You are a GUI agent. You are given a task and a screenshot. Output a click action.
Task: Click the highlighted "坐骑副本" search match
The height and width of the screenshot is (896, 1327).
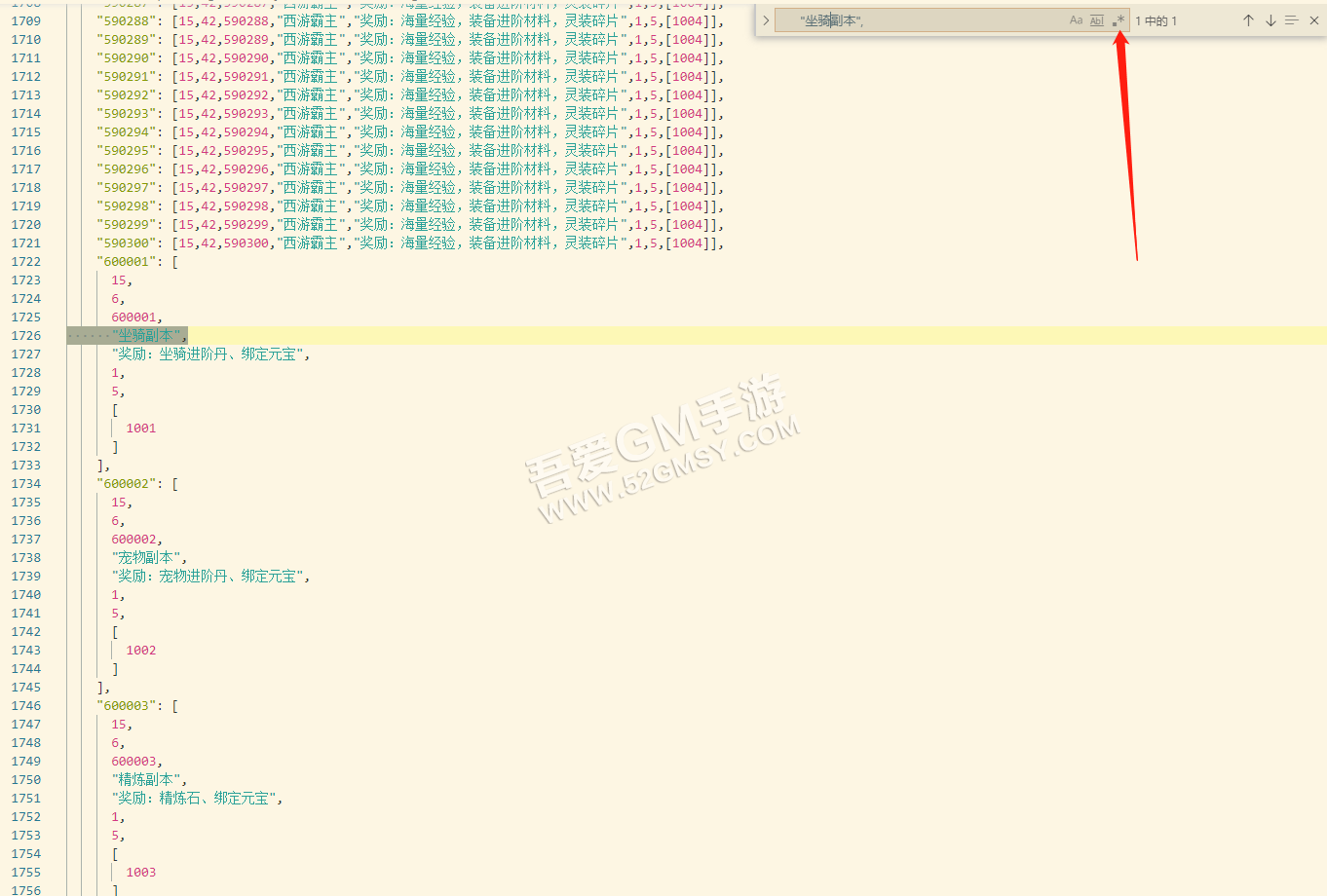pyautogui.click(x=146, y=336)
